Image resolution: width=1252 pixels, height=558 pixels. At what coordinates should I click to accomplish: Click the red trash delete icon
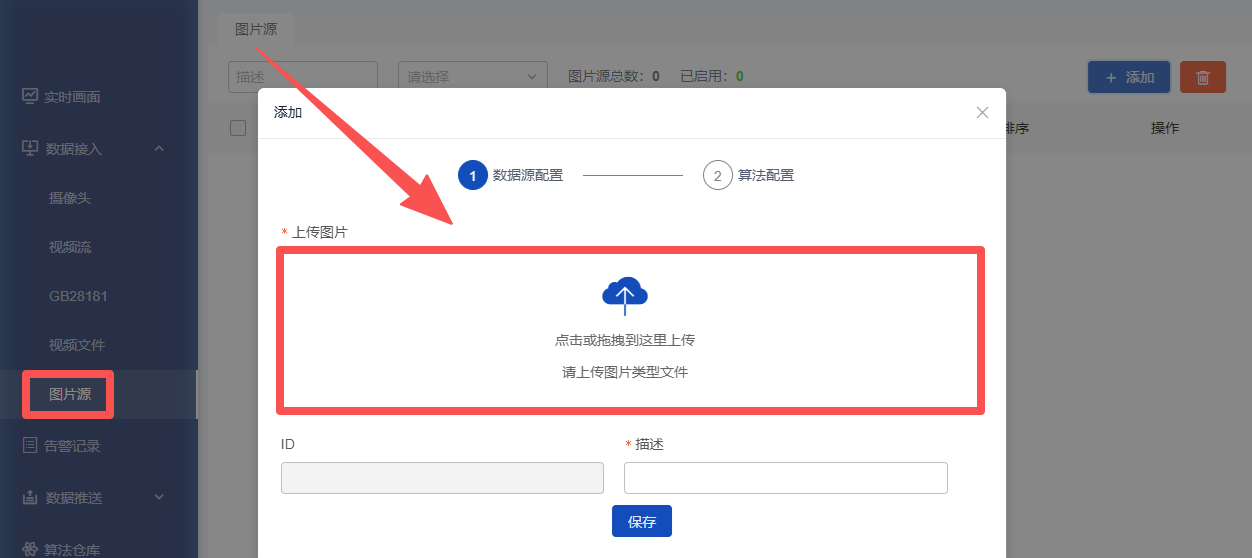coord(1203,77)
